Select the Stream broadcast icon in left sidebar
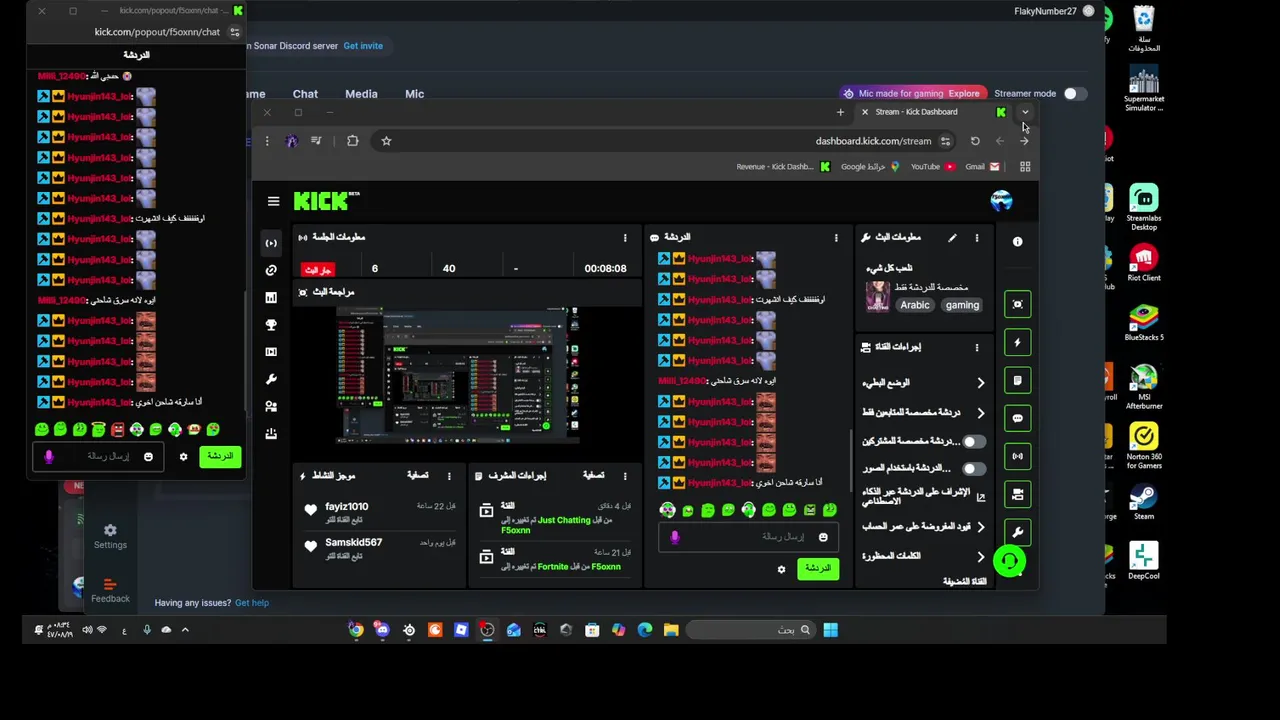 tap(271, 243)
